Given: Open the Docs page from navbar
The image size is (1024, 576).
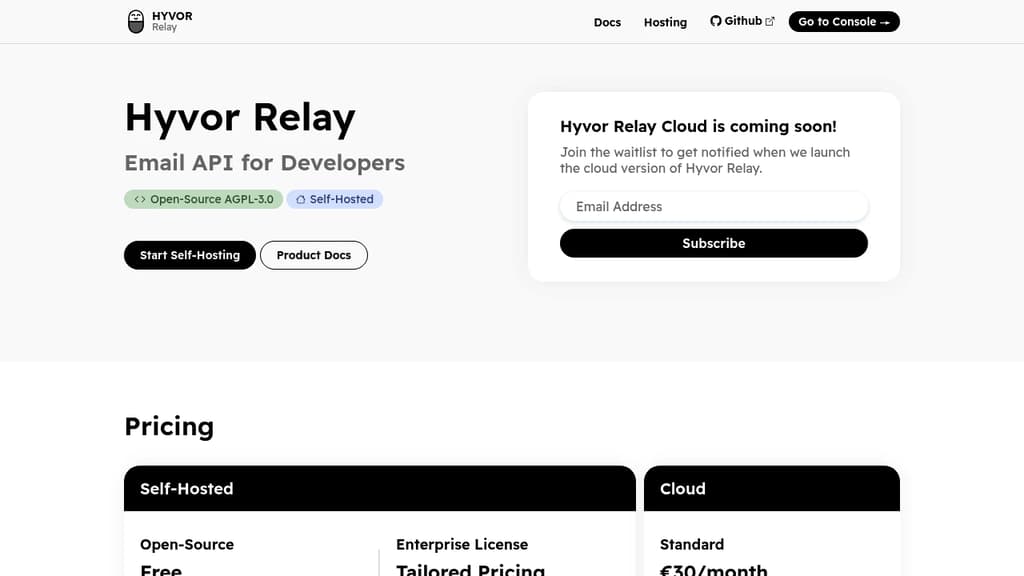Looking at the screenshot, I should [607, 22].
